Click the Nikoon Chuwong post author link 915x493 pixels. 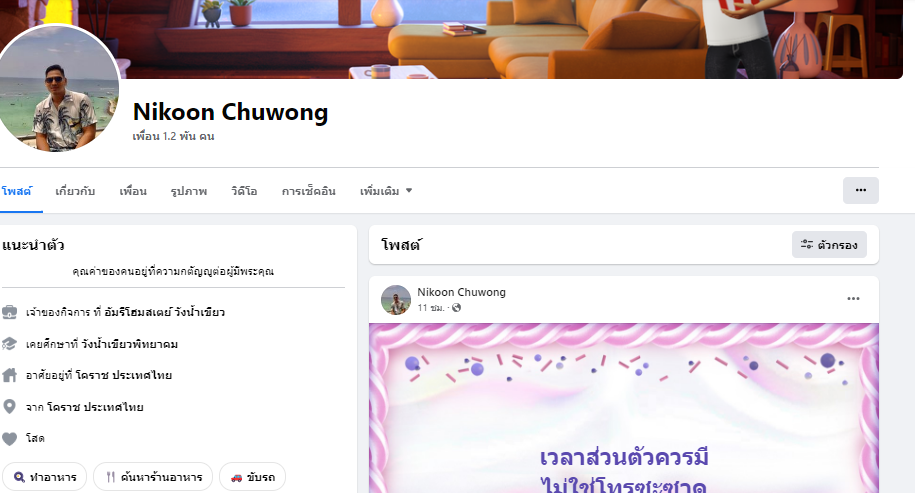click(461, 292)
